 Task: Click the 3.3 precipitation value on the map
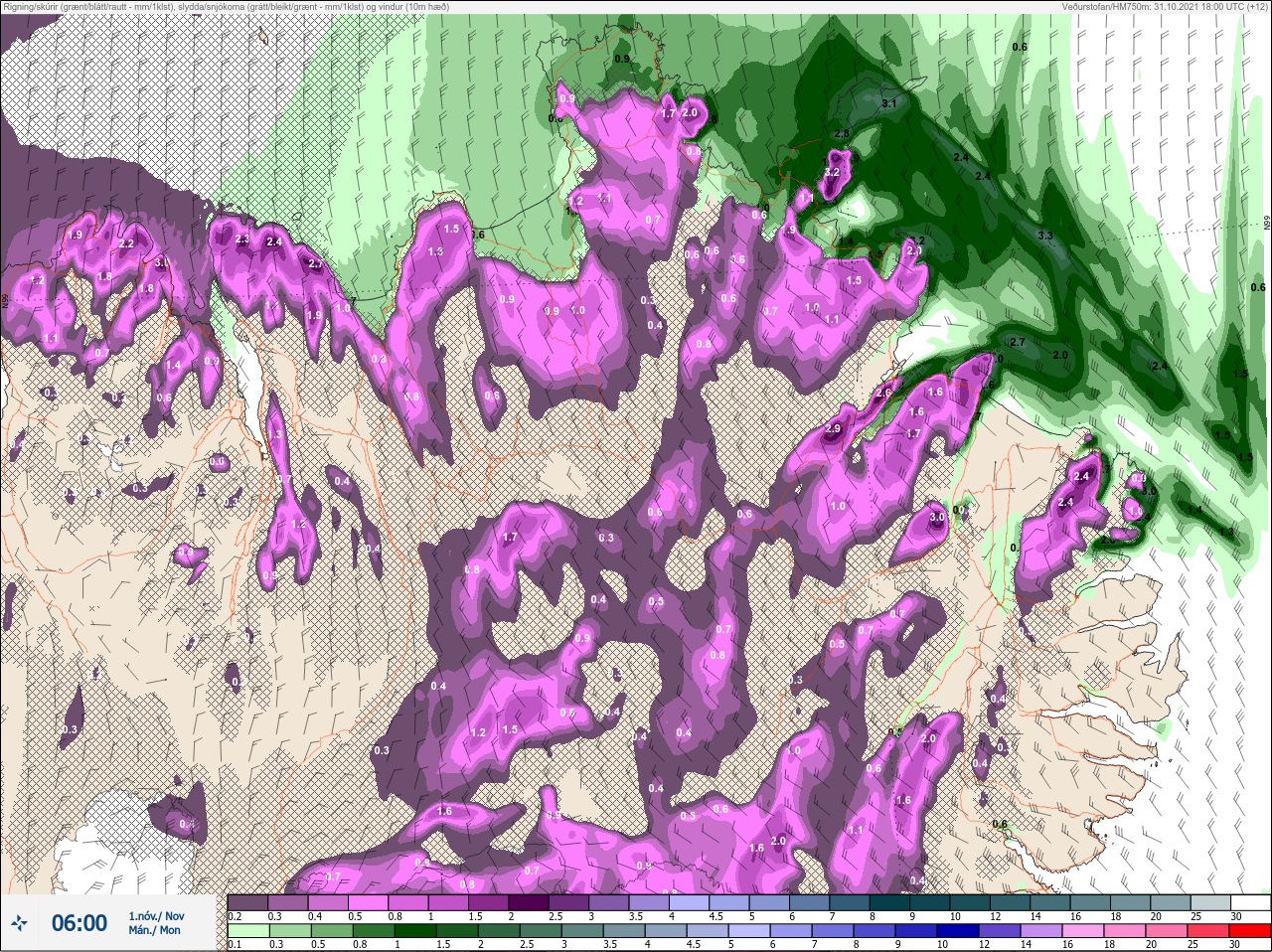click(x=1044, y=236)
